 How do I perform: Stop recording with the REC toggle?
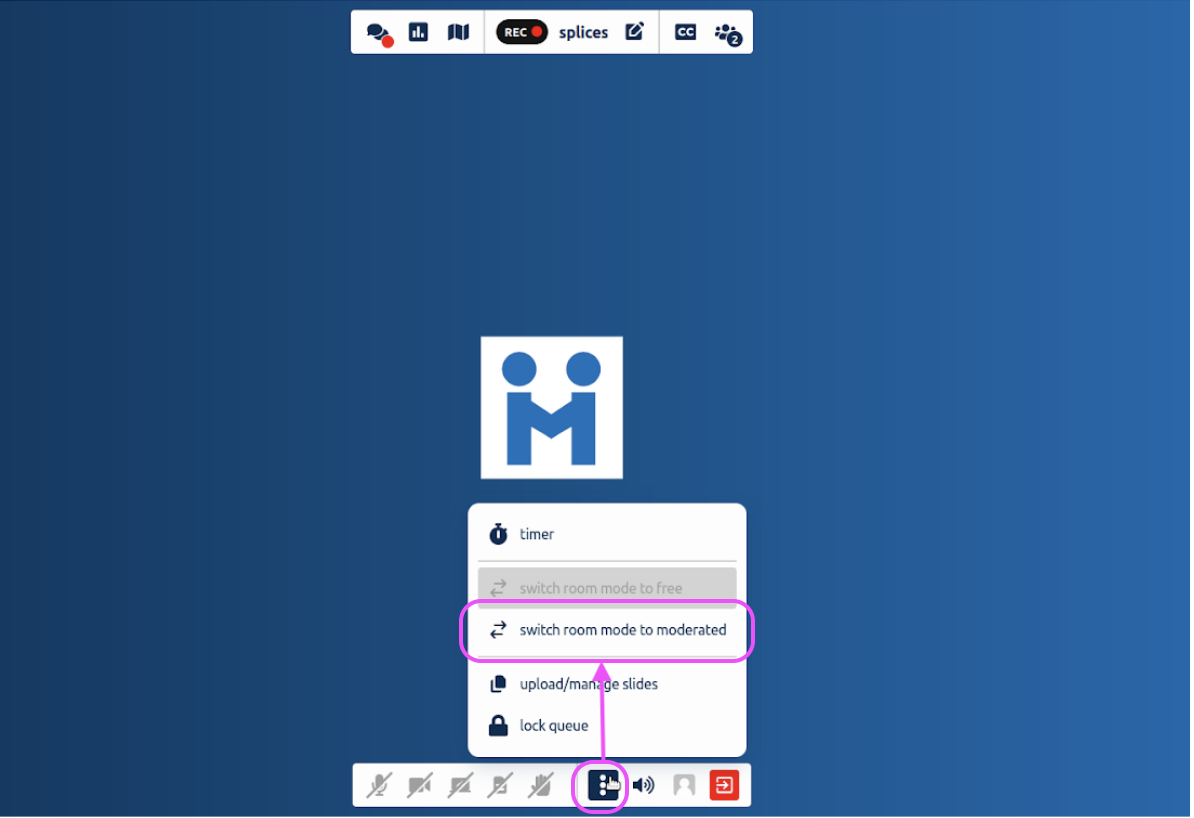click(521, 32)
